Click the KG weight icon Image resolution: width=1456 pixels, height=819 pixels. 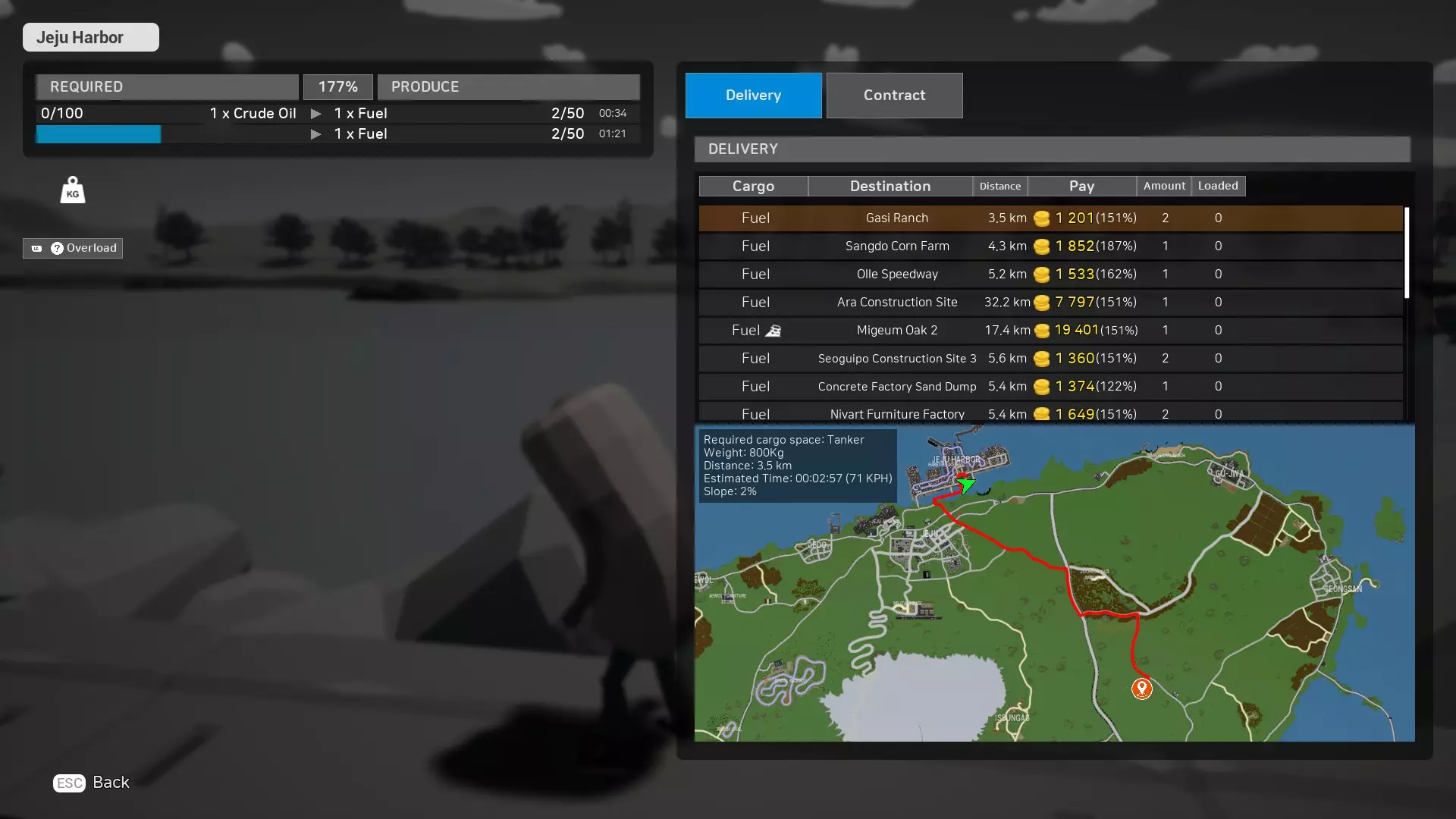tap(73, 190)
